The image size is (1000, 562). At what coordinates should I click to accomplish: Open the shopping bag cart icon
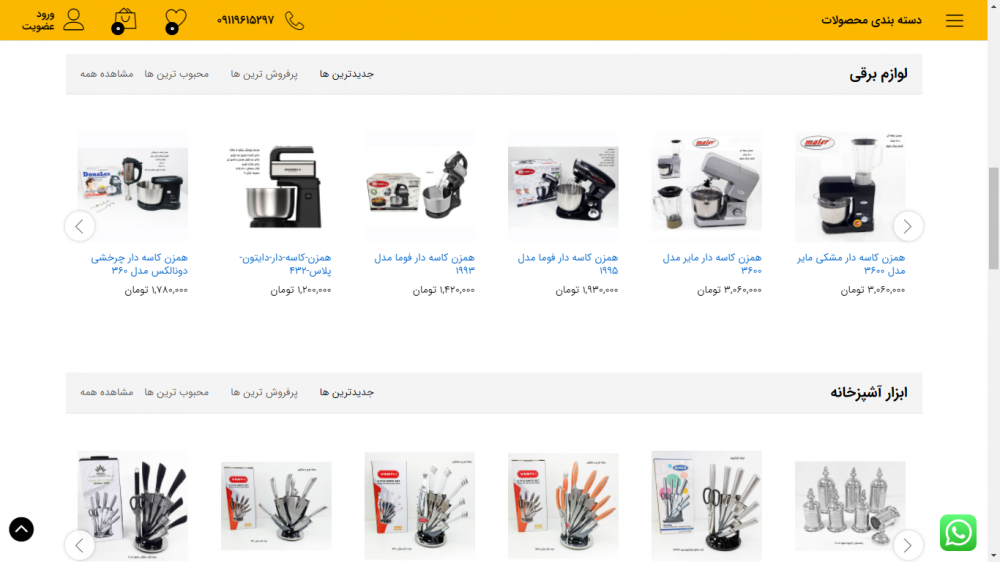pyautogui.click(x=124, y=20)
